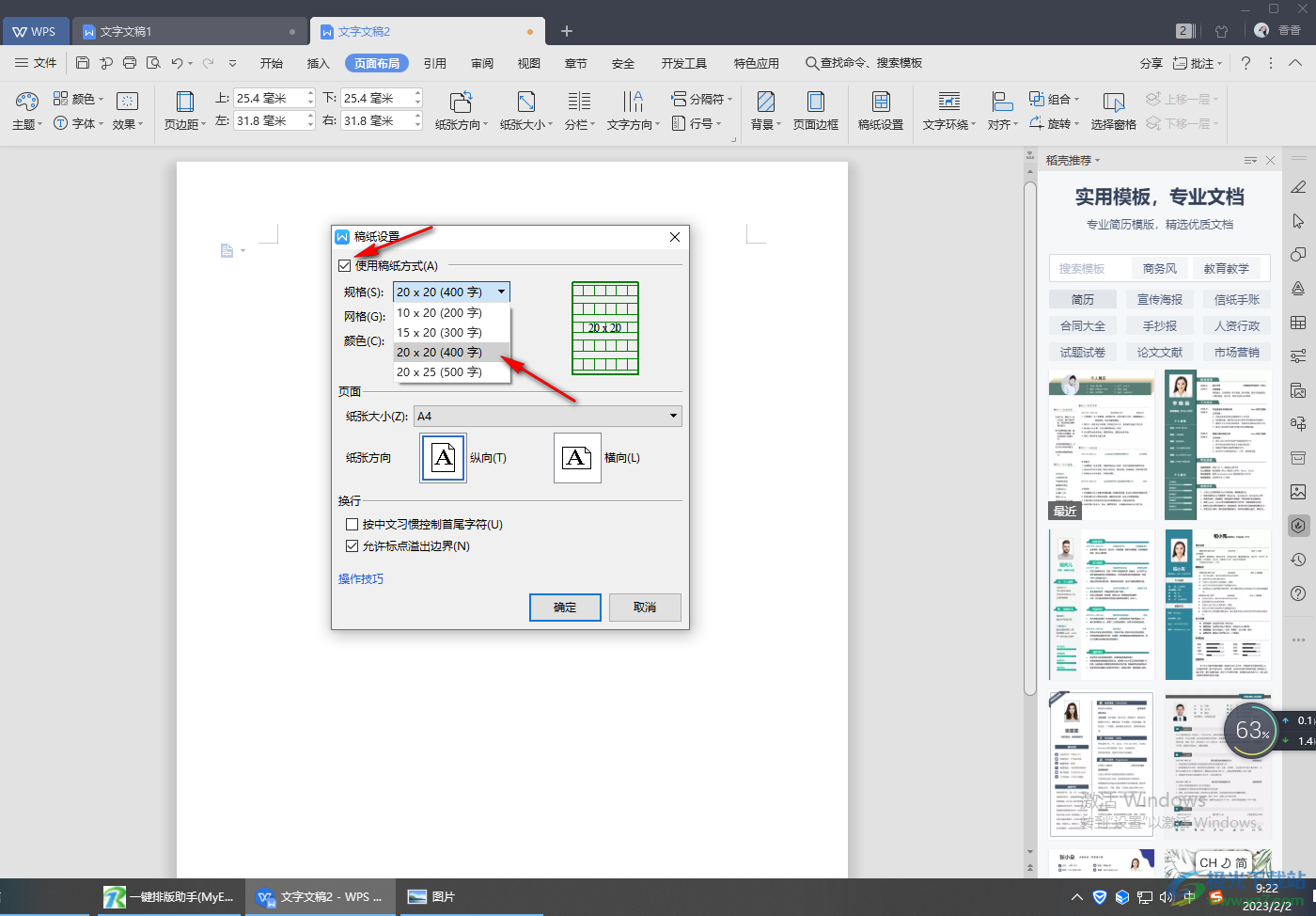Click the cursor select icon in right sidebar
This screenshot has width=1316, height=916.
point(1298,221)
